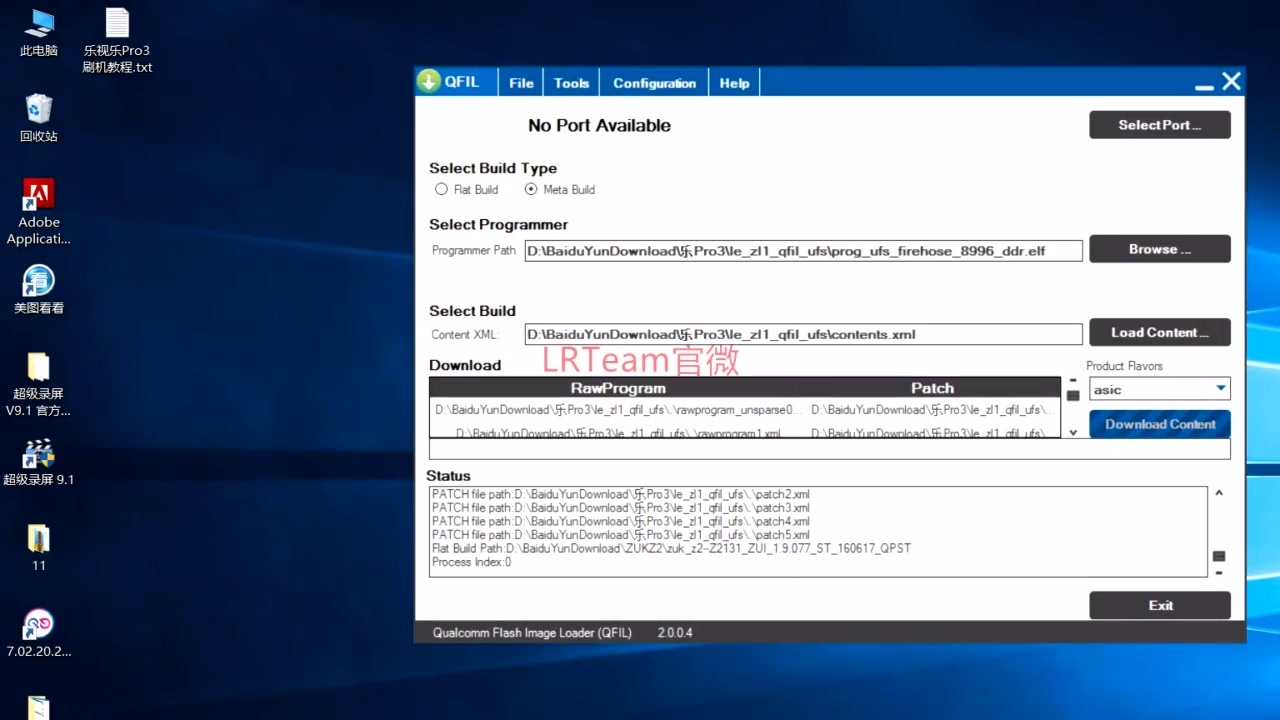Close the QFIL window
The image size is (1280, 720).
click(1232, 82)
